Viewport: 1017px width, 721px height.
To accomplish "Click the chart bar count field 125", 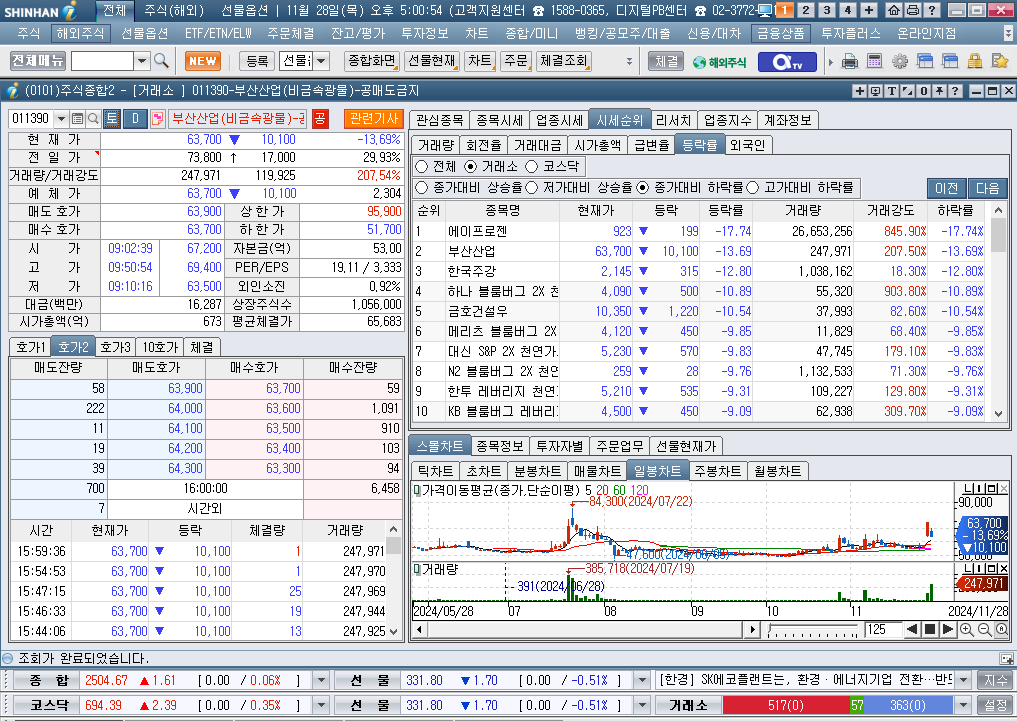I will click(882, 629).
